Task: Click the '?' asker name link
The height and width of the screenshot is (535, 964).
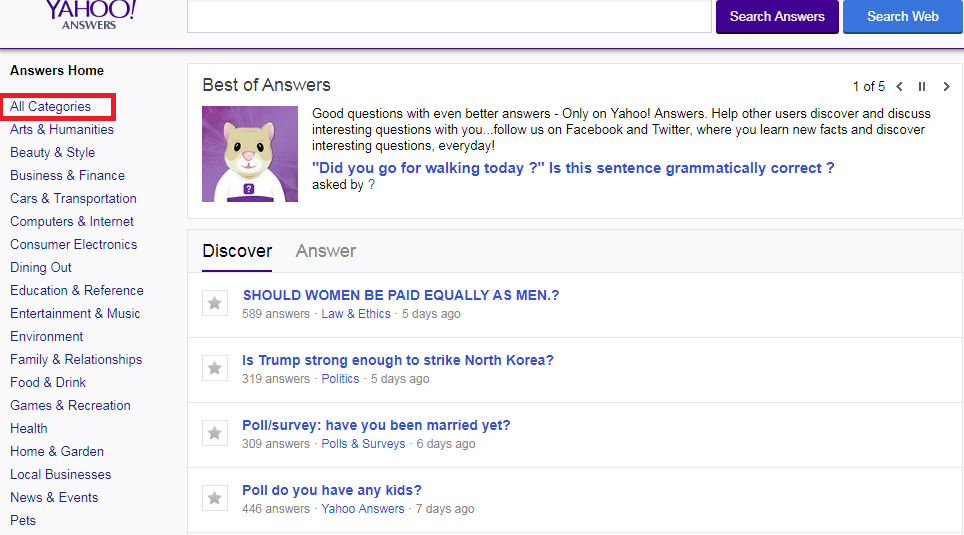Action: (371, 184)
